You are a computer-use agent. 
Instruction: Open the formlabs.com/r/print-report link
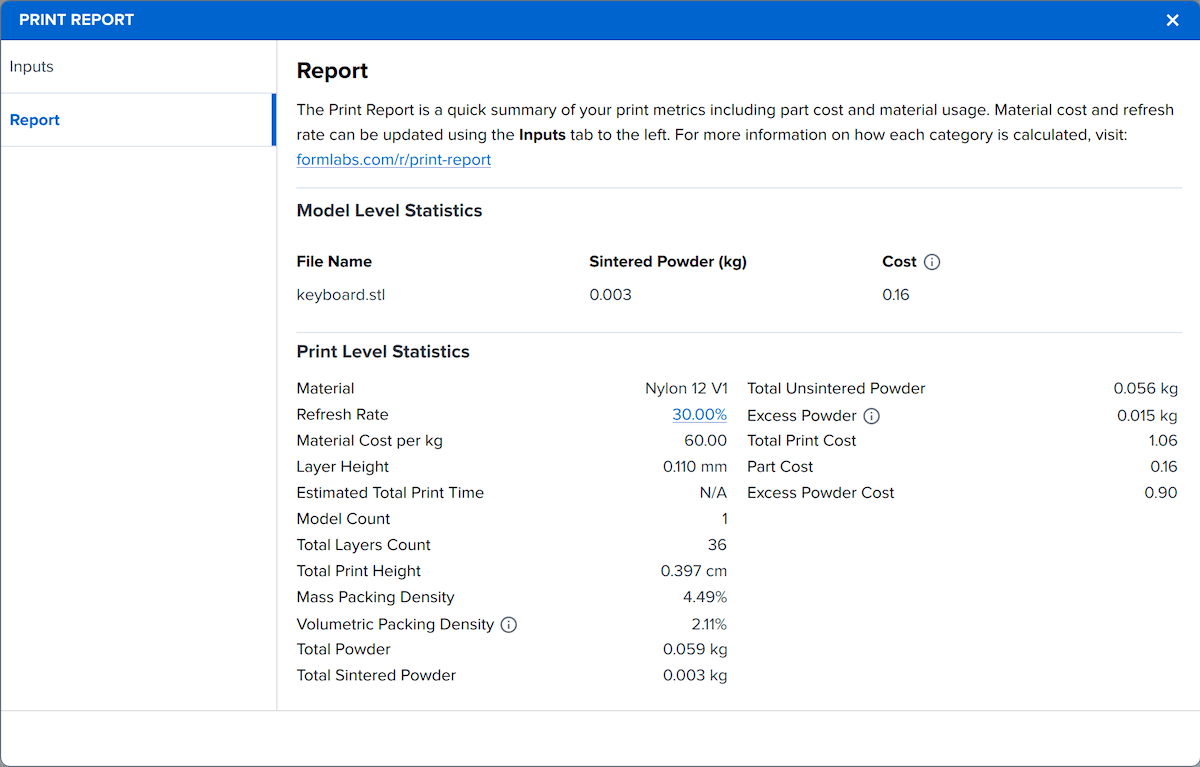[394, 159]
